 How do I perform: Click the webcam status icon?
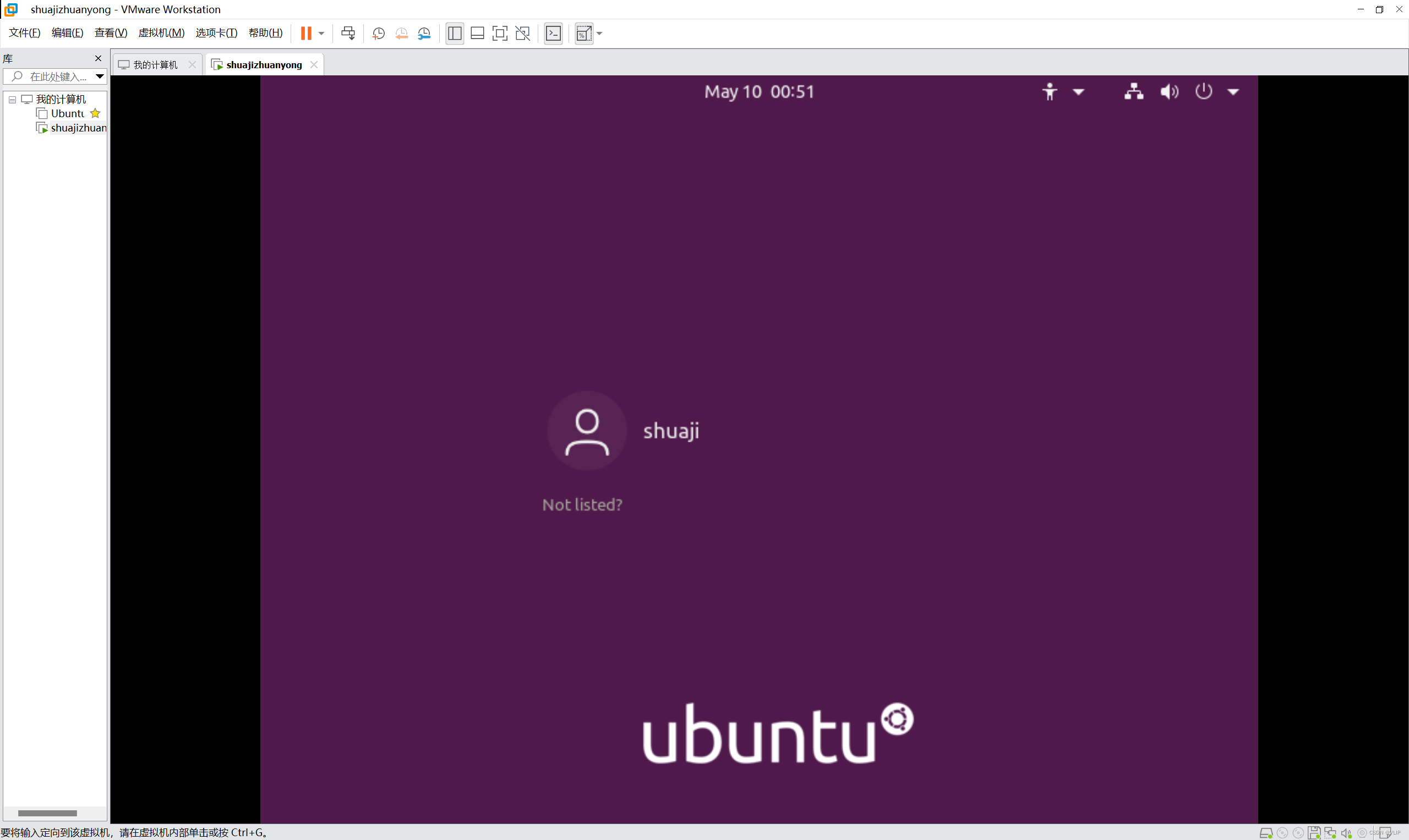[1362, 833]
